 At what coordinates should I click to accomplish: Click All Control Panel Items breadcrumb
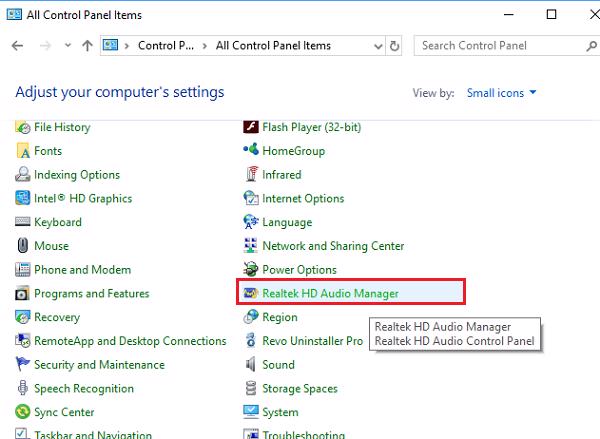tap(273, 46)
